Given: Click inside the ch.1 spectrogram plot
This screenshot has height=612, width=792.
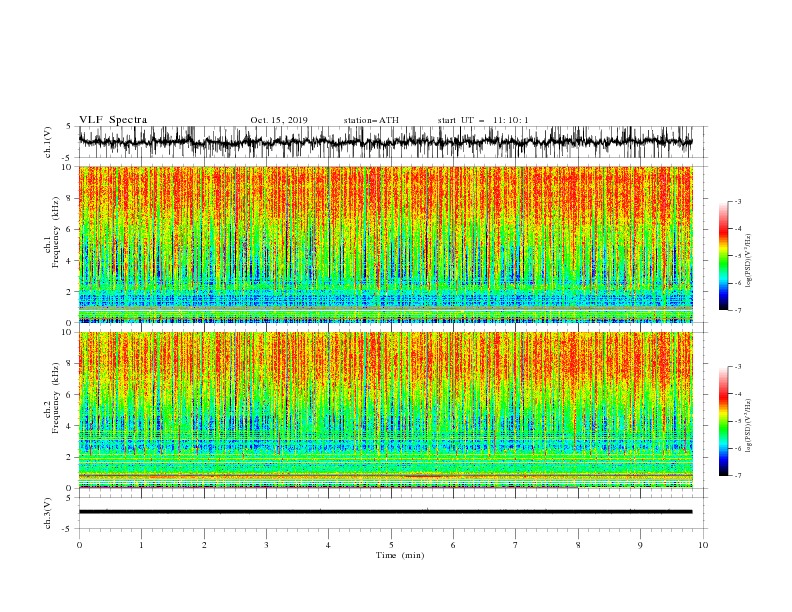Looking at the screenshot, I should pyautogui.click(x=385, y=244).
